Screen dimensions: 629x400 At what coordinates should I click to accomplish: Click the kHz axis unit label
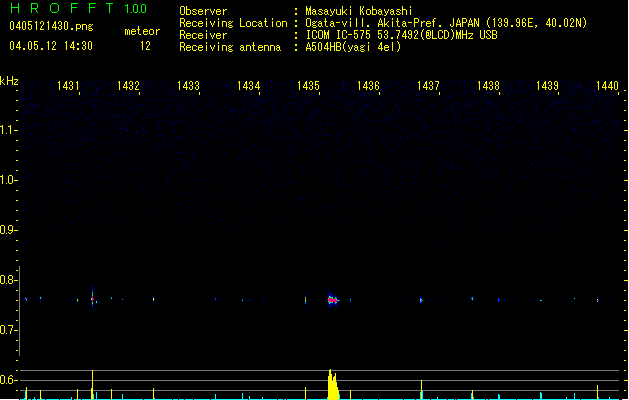coord(10,80)
